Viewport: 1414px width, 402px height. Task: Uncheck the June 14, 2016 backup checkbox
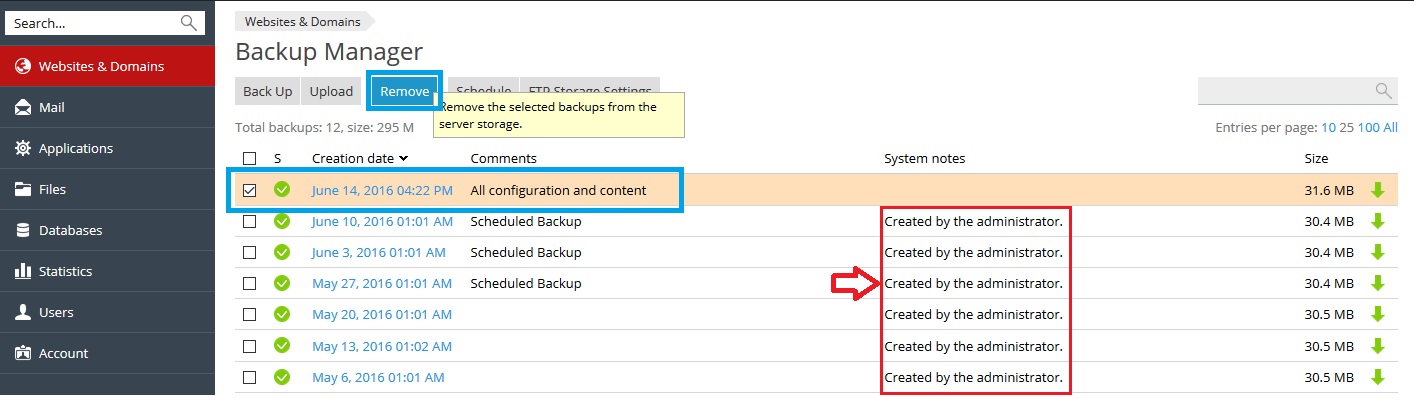(250, 190)
